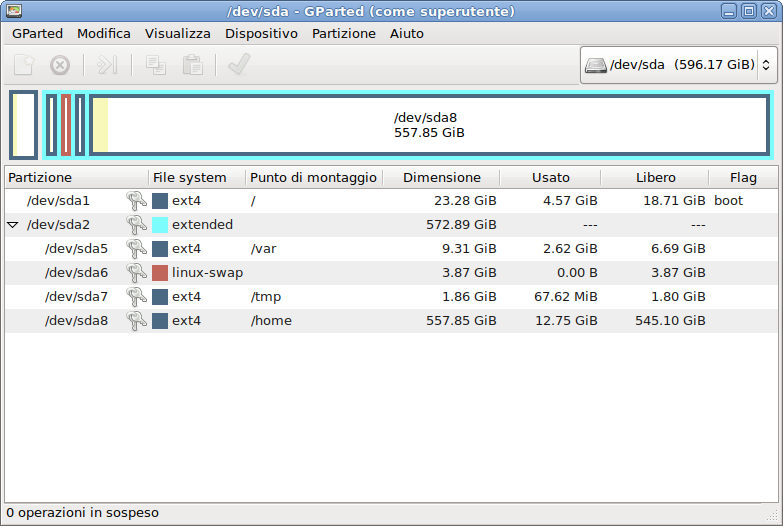Click the Dimensione column header
This screenshot has height=526, width=783.
[441, 178]
